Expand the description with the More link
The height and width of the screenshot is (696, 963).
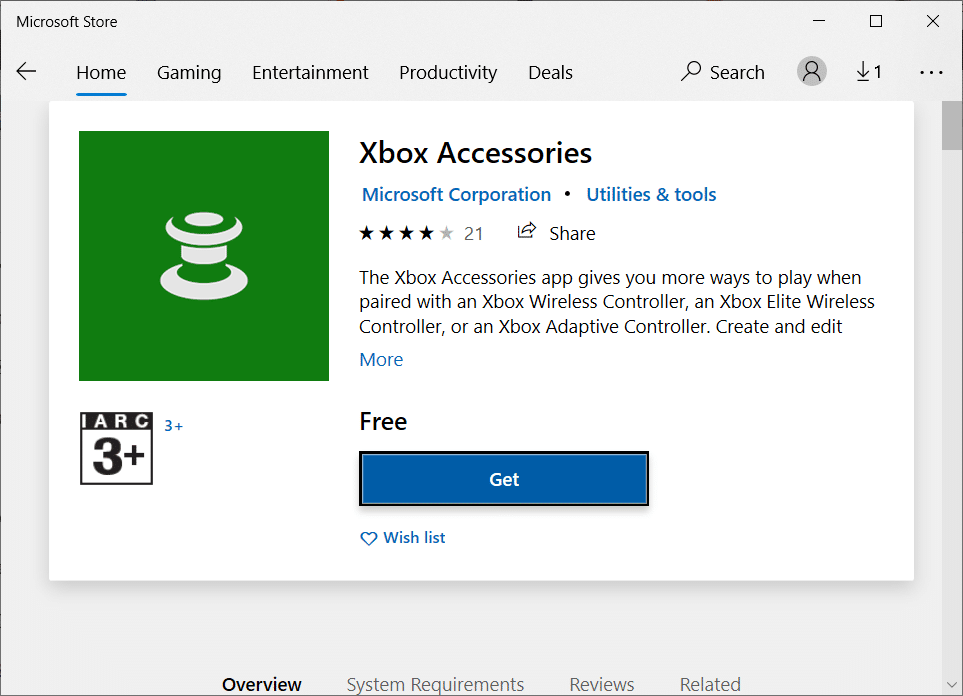(x=381, y=359)
